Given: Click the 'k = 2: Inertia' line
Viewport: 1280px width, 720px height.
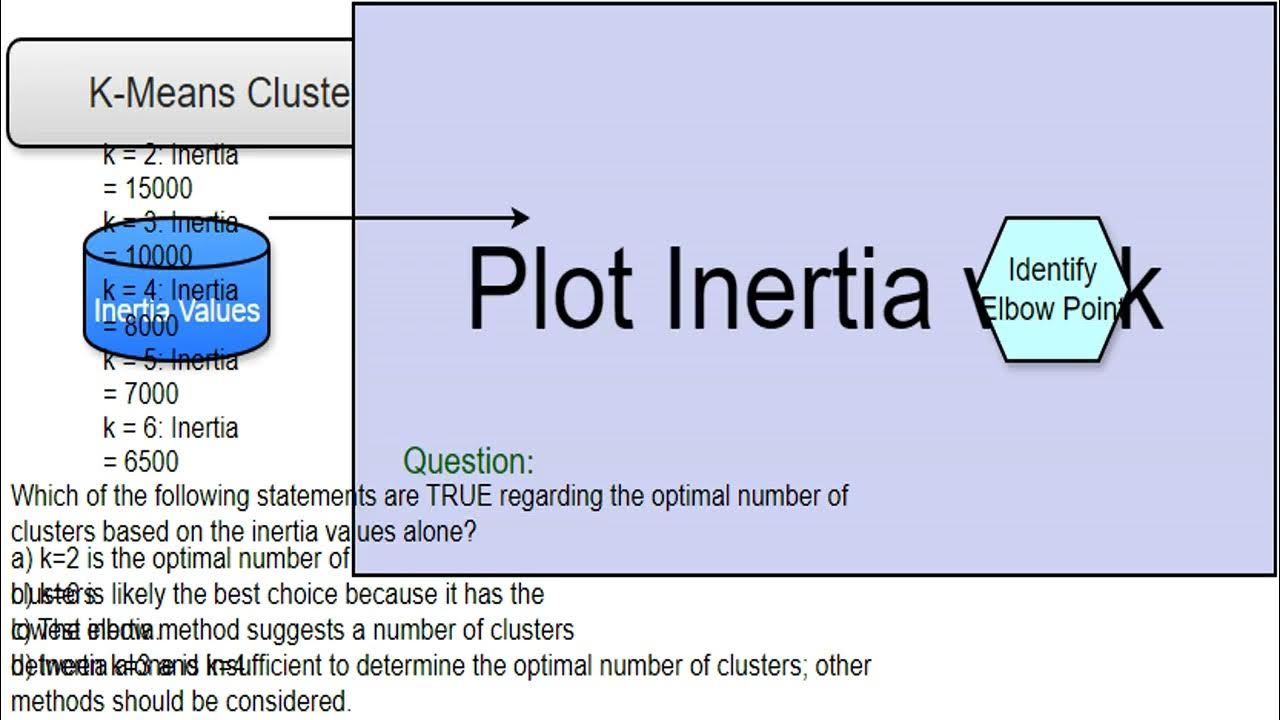Looking at the screenshot, I should [171, 155].
